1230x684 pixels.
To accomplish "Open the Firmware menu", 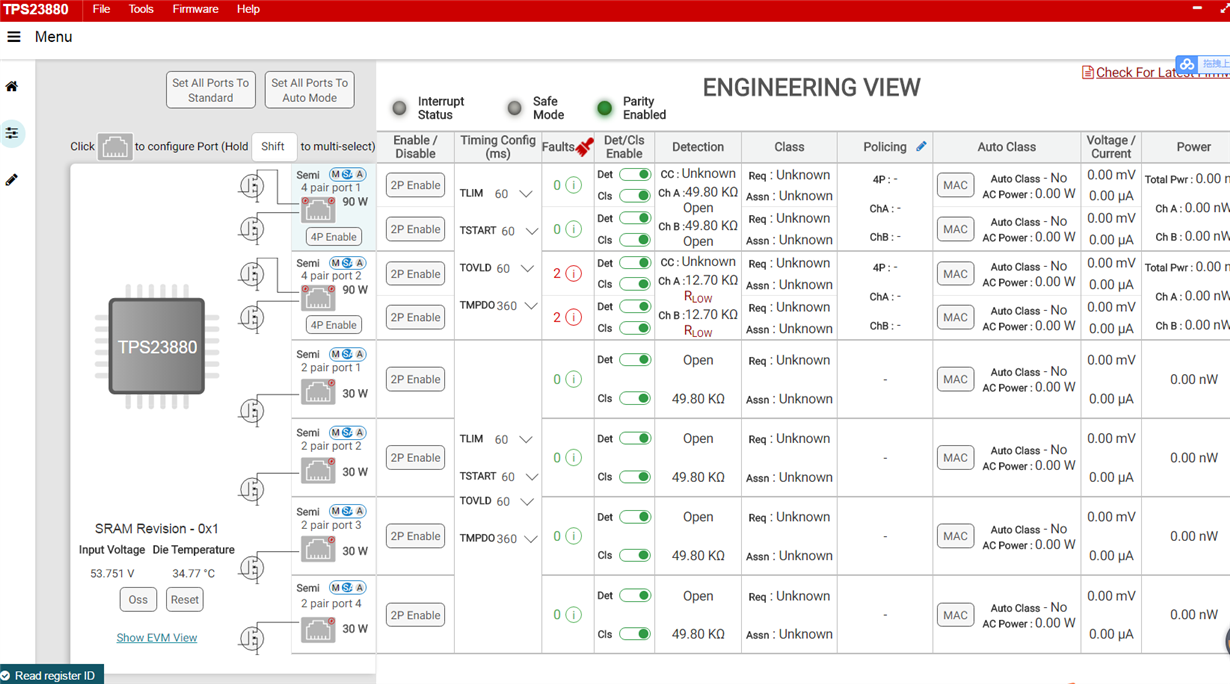I will click(x=195, y=9).
